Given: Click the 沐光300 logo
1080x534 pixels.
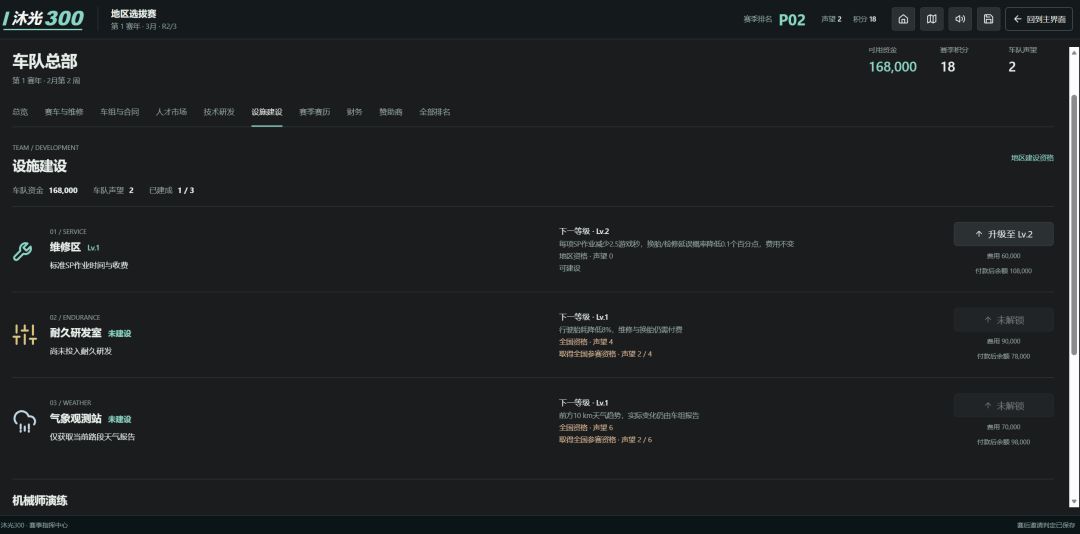Looking at the screenshot, I should click(x=43, y=19).
